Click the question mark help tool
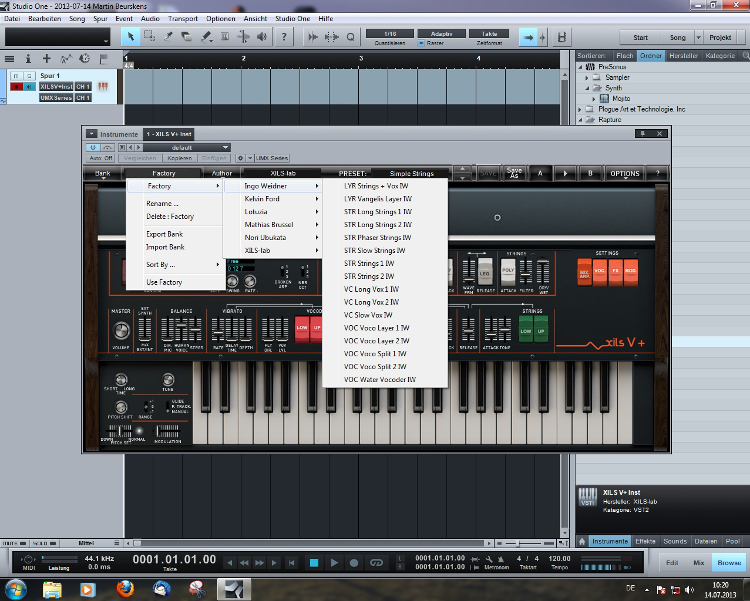The image size is (750, 601). click(284, 37)
